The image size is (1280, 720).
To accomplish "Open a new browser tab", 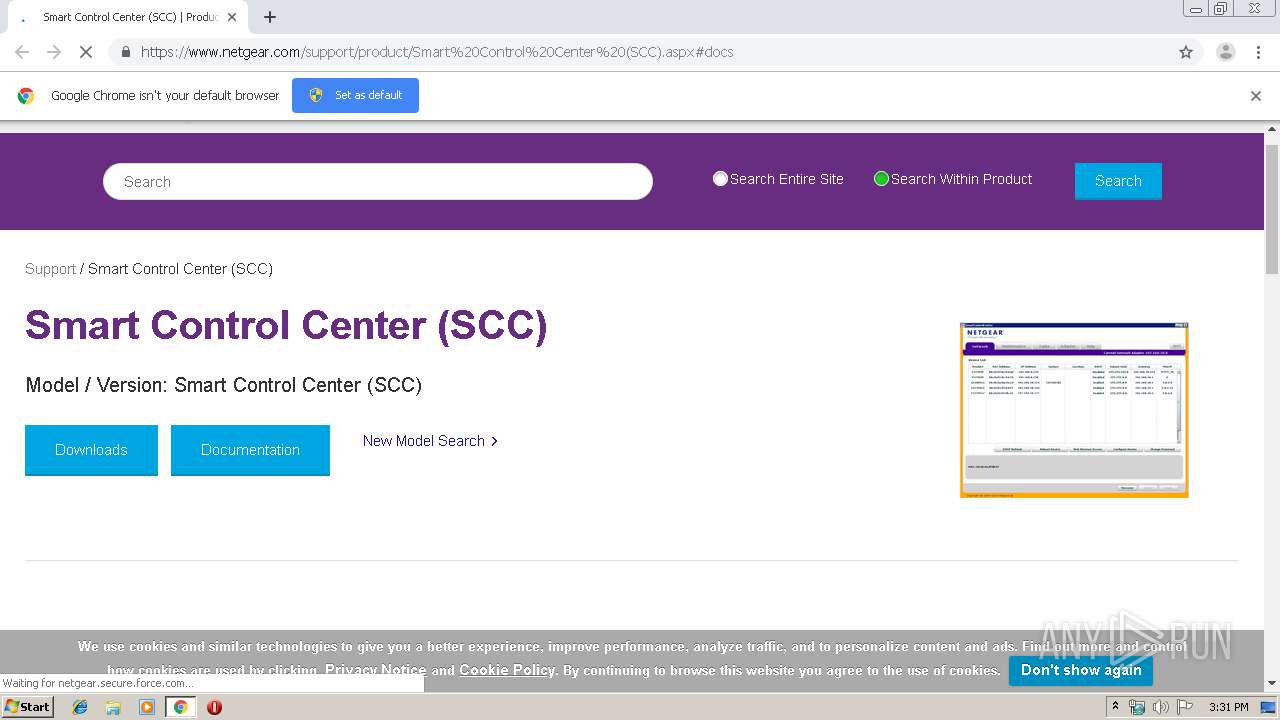I will (270, 17).
